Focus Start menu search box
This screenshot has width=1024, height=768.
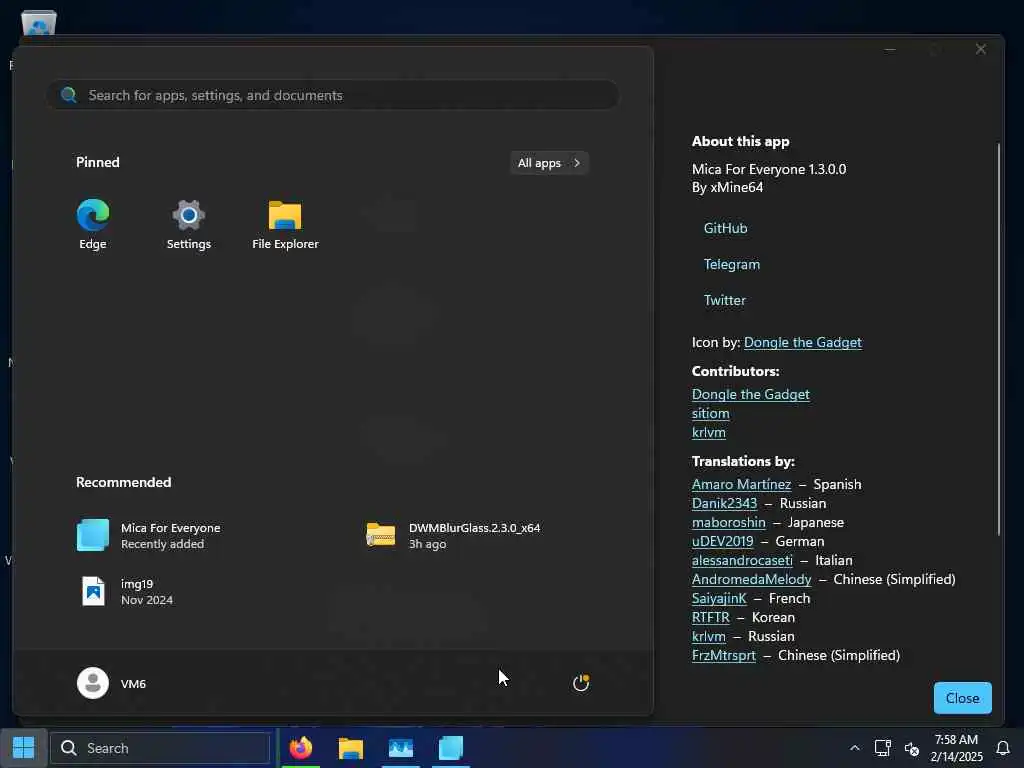[x=333, y=95]
